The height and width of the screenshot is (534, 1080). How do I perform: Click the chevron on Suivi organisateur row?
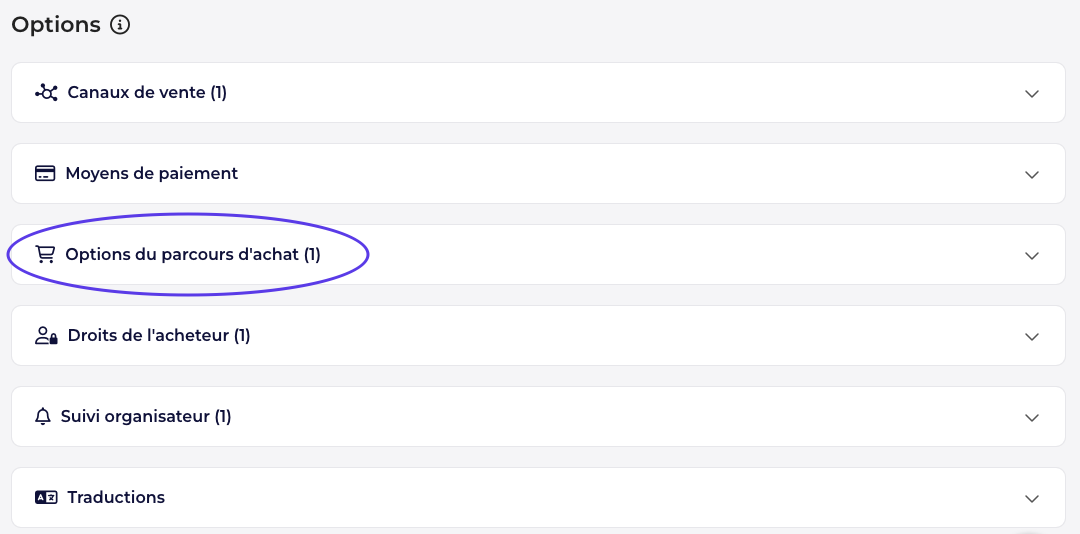click(x=1032, y=417)
